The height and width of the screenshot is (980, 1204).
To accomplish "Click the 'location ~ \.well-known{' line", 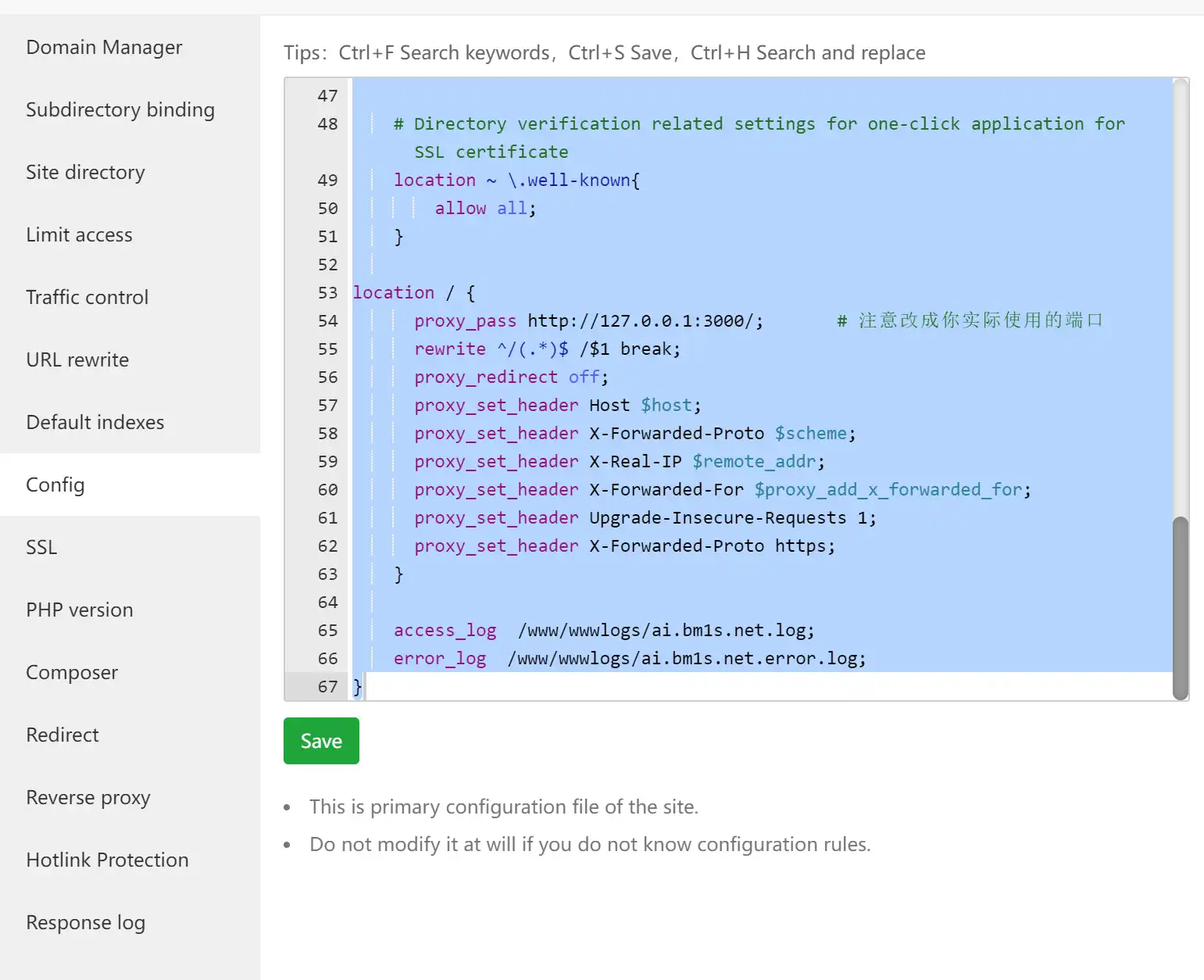I will point(516,180).
